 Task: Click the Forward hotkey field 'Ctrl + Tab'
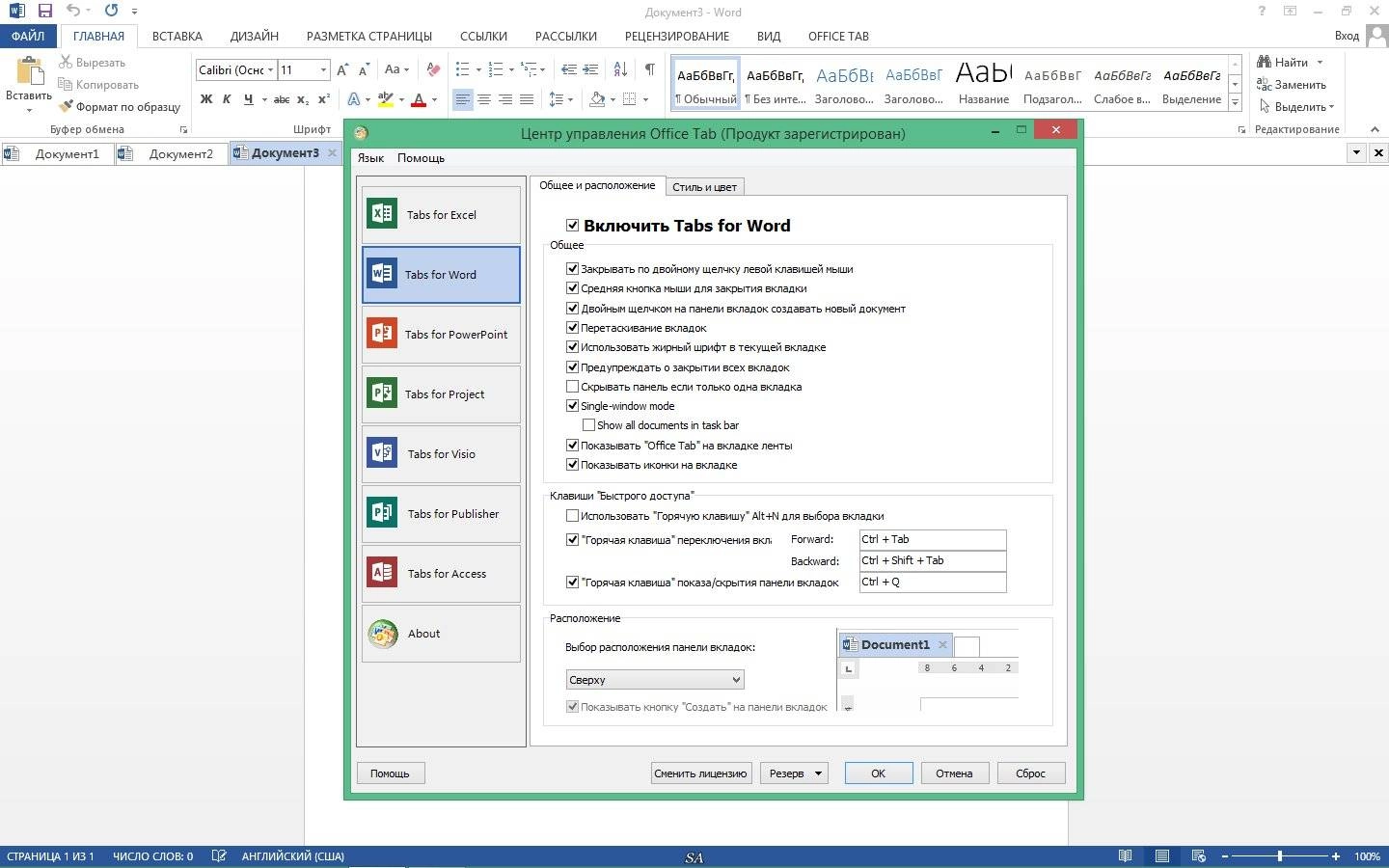(x=933, y=539)
